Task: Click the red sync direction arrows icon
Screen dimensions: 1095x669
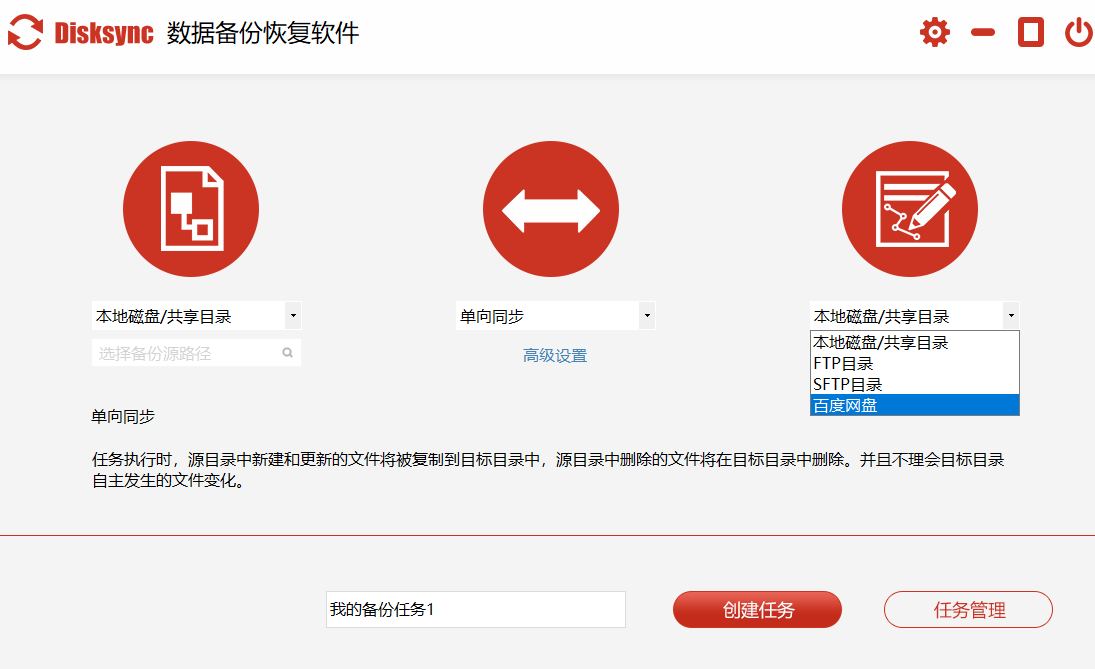Action: tap(551, 209)
